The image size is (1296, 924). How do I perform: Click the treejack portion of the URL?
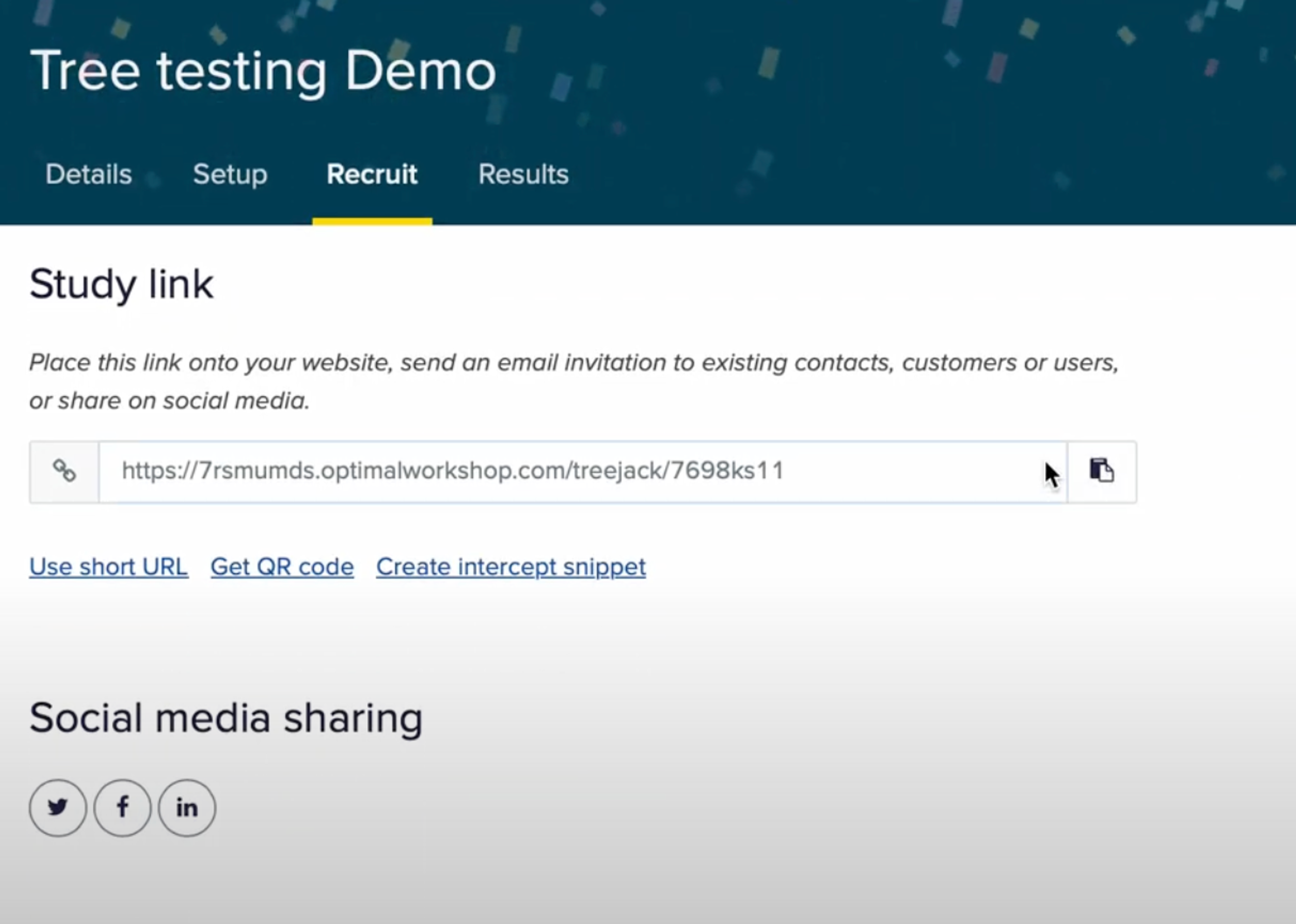click(x=618, y=471)
